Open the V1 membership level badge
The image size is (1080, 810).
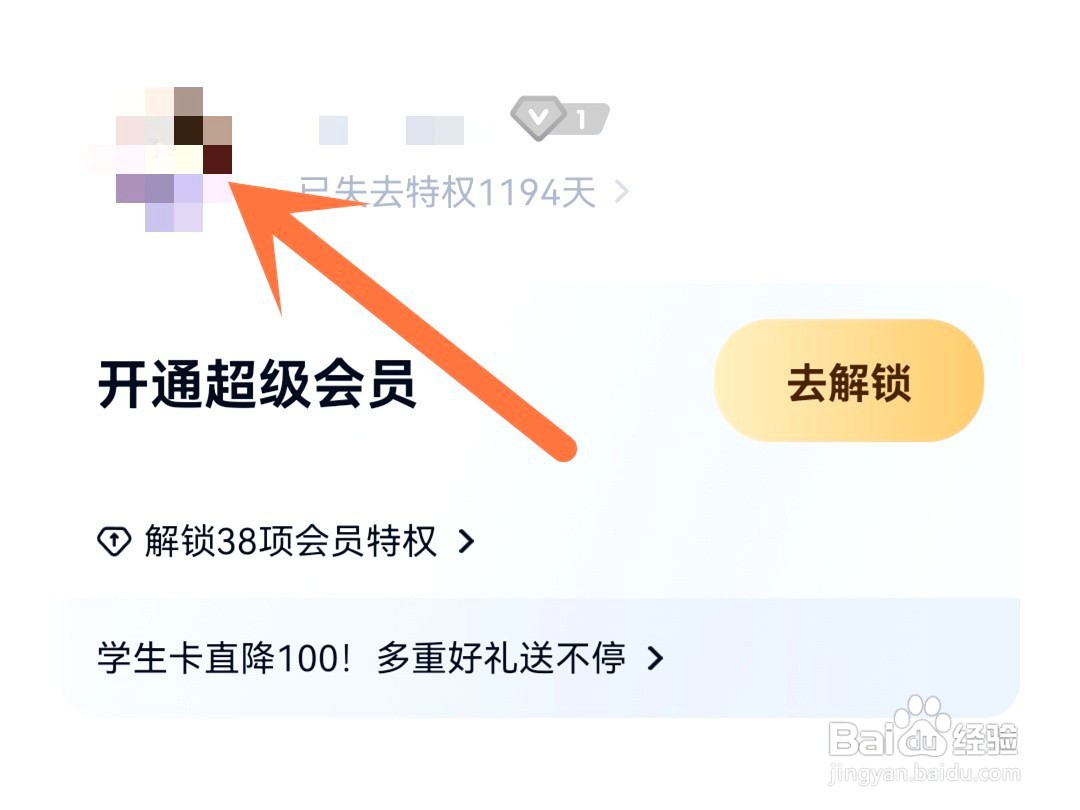(x=559, y=118)
